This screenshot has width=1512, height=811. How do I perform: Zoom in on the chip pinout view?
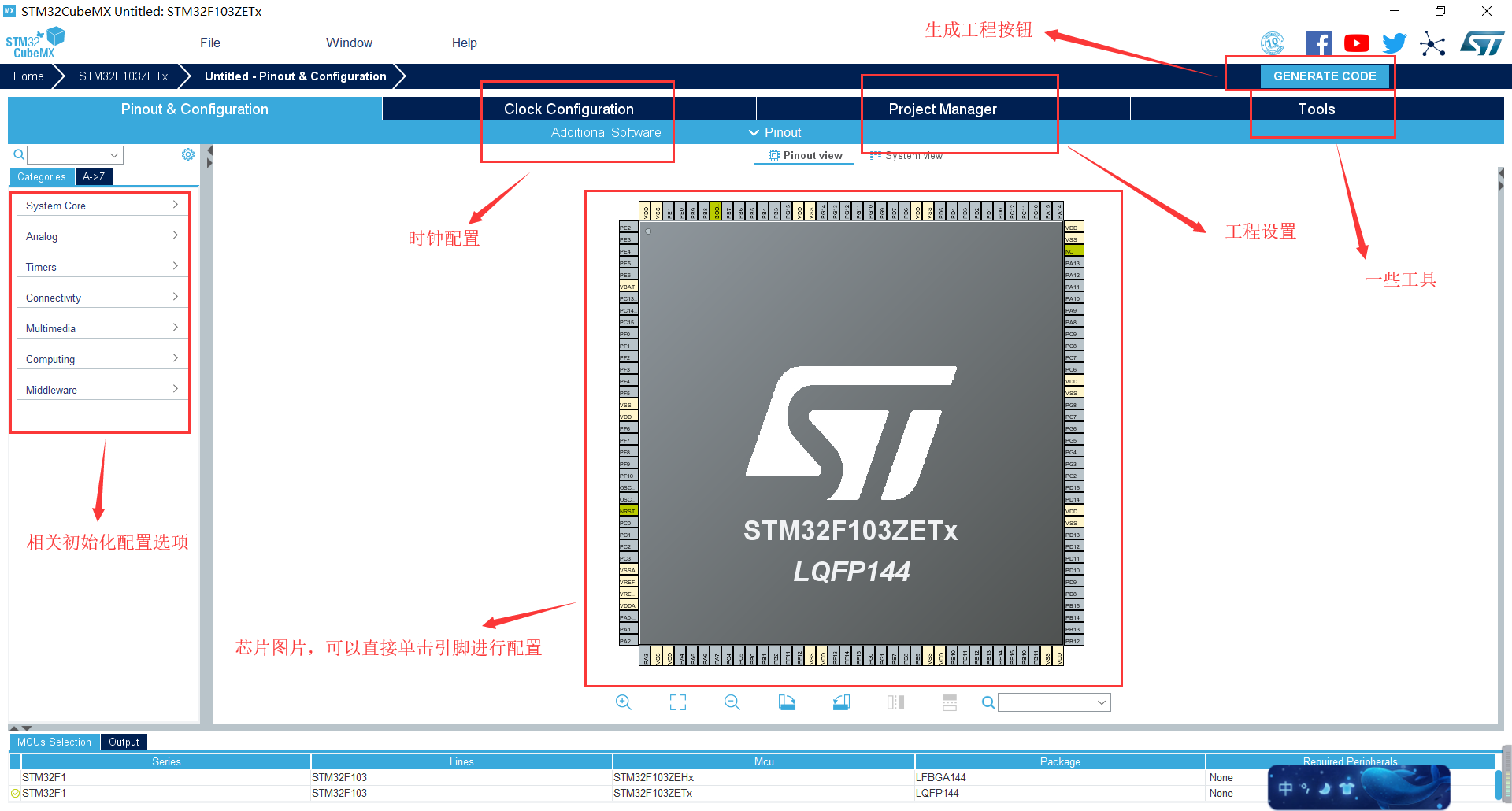click(623, 702)
